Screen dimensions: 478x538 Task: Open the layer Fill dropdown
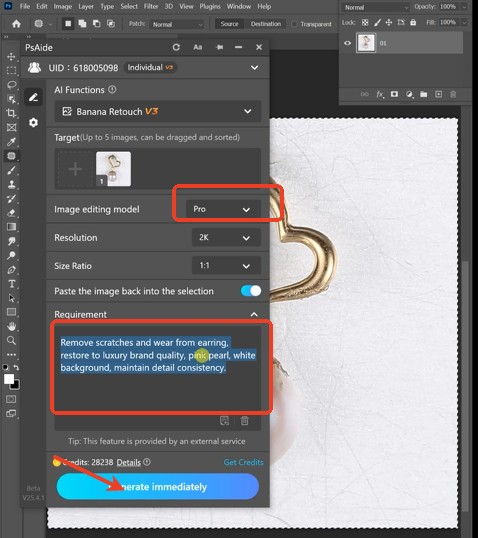pyautogui.click(x=464, y=23)
